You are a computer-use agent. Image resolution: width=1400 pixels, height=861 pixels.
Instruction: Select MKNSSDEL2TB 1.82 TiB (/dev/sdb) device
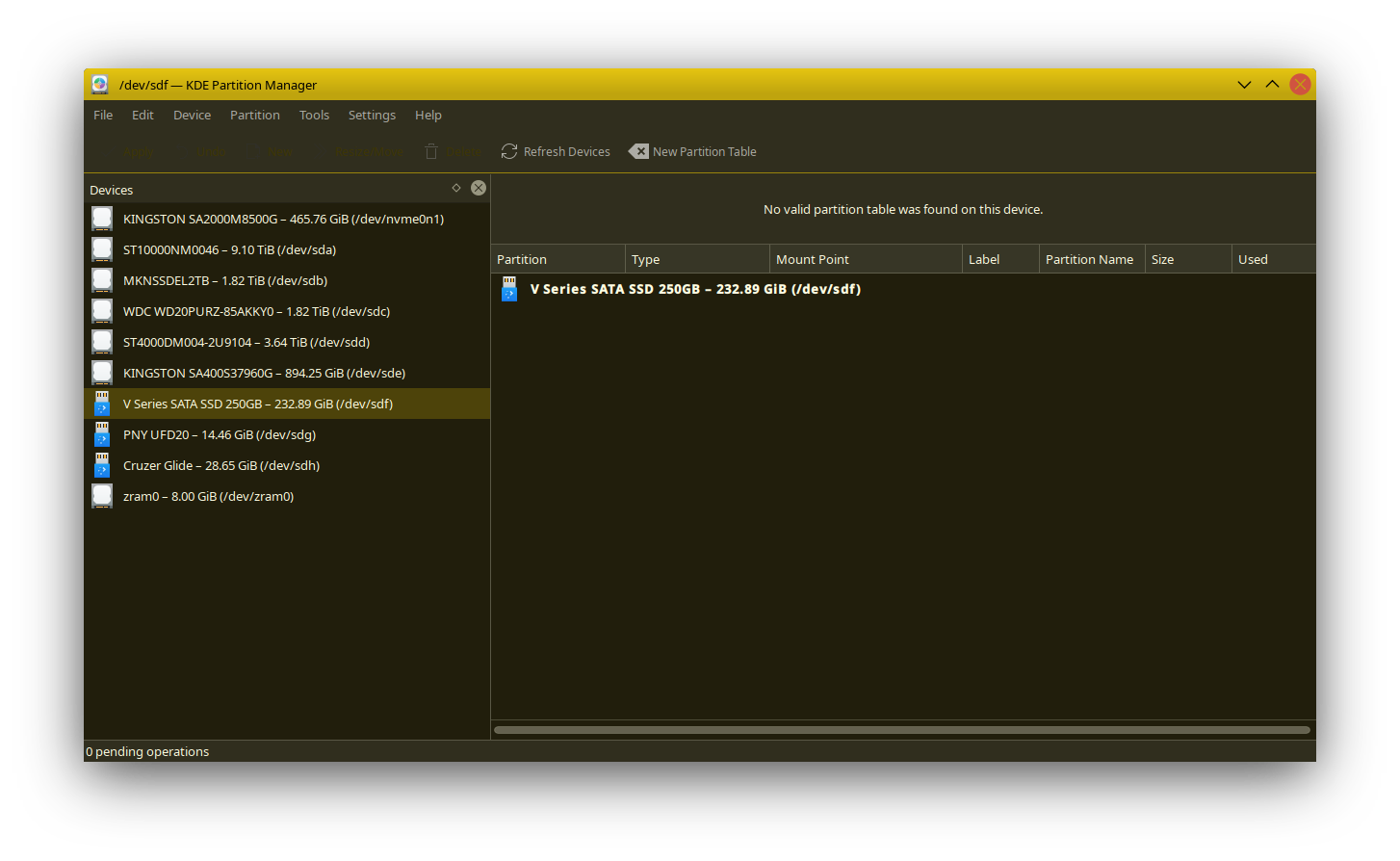point(287,280)
